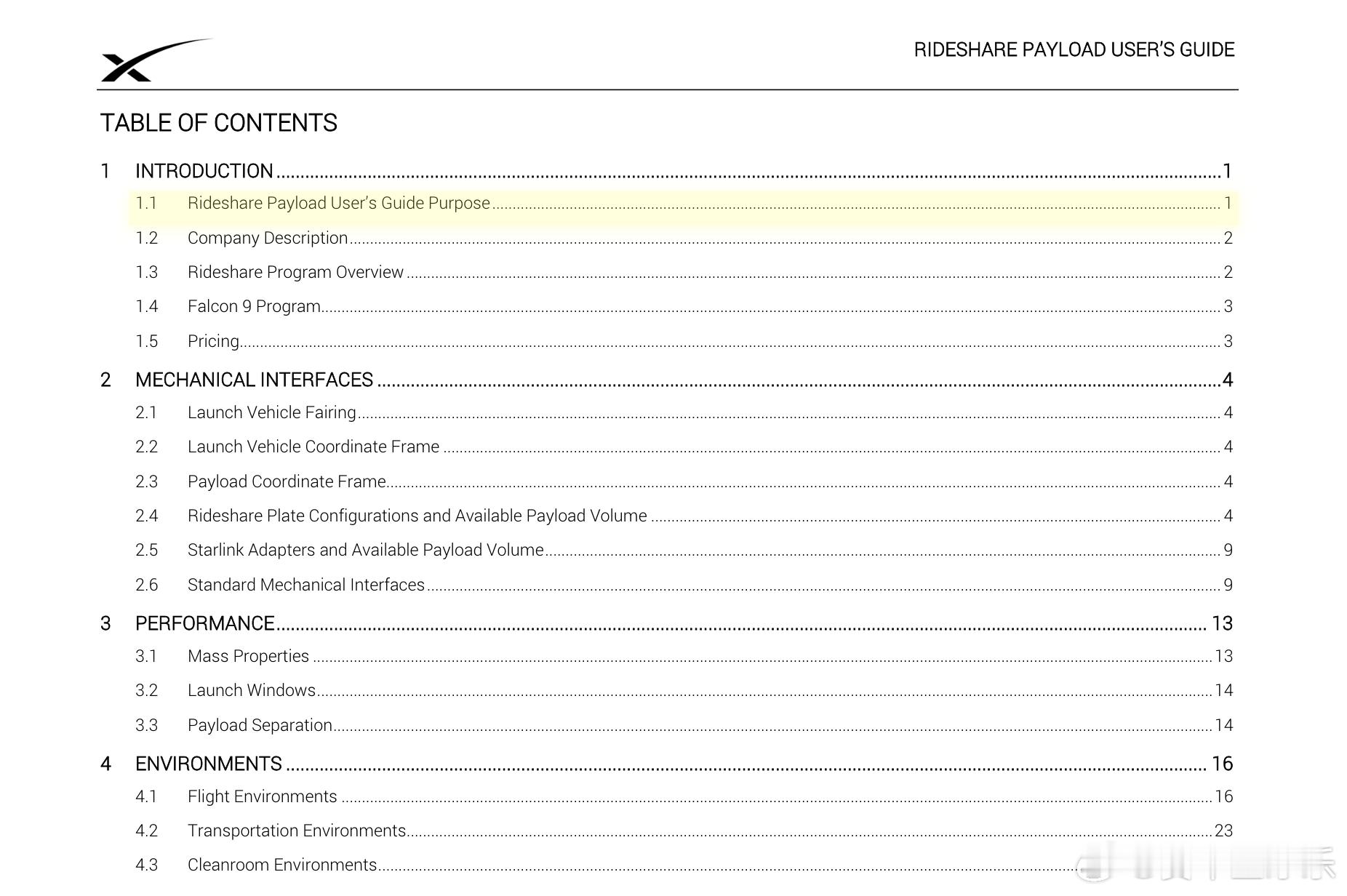Go to Launch Vehicle Fairing entry

coord(684,412)
